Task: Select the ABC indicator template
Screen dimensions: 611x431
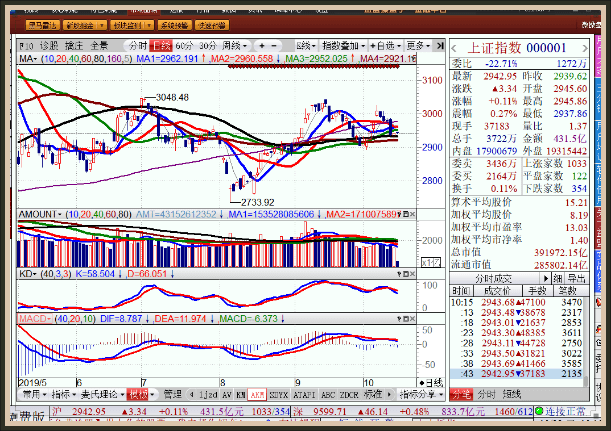Action: tap(328, 395)
